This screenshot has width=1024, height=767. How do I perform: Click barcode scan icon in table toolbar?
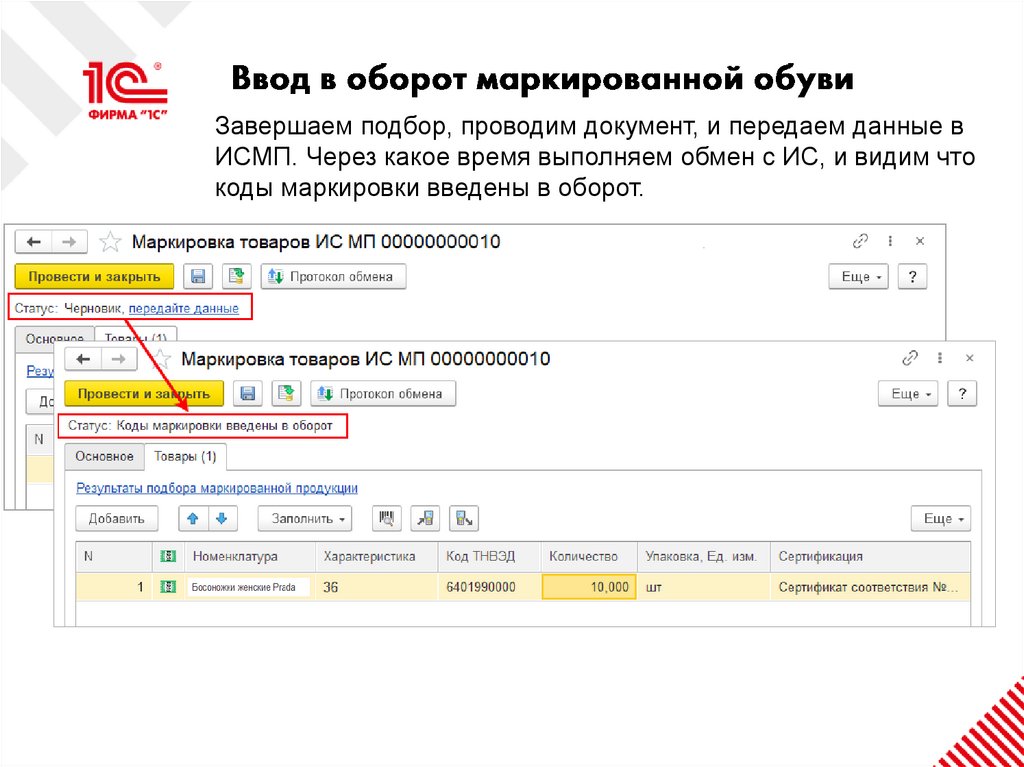[x=387, y=519]
